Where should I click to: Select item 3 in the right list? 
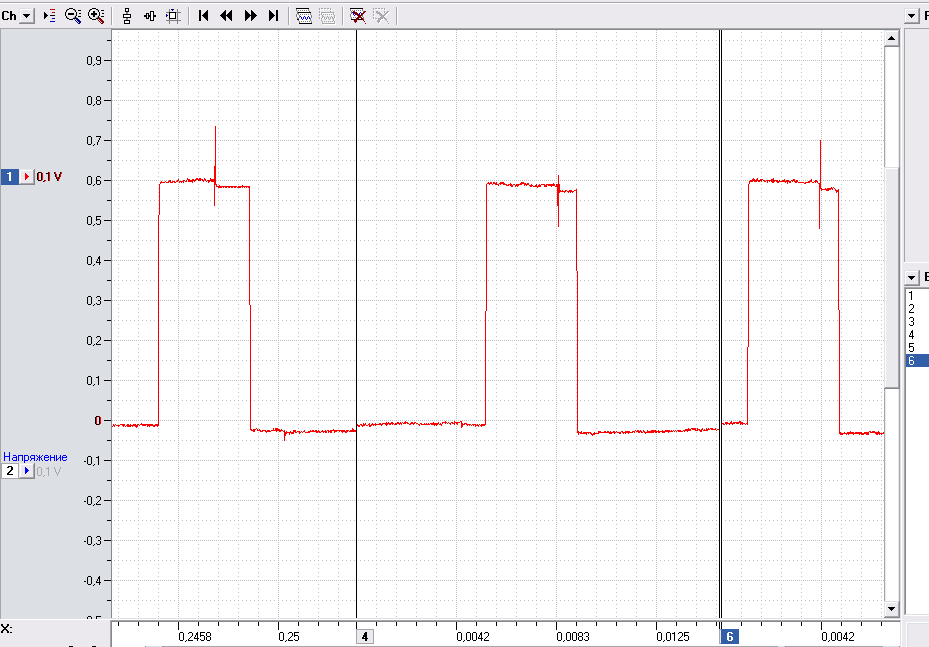[x=917, y=322]
